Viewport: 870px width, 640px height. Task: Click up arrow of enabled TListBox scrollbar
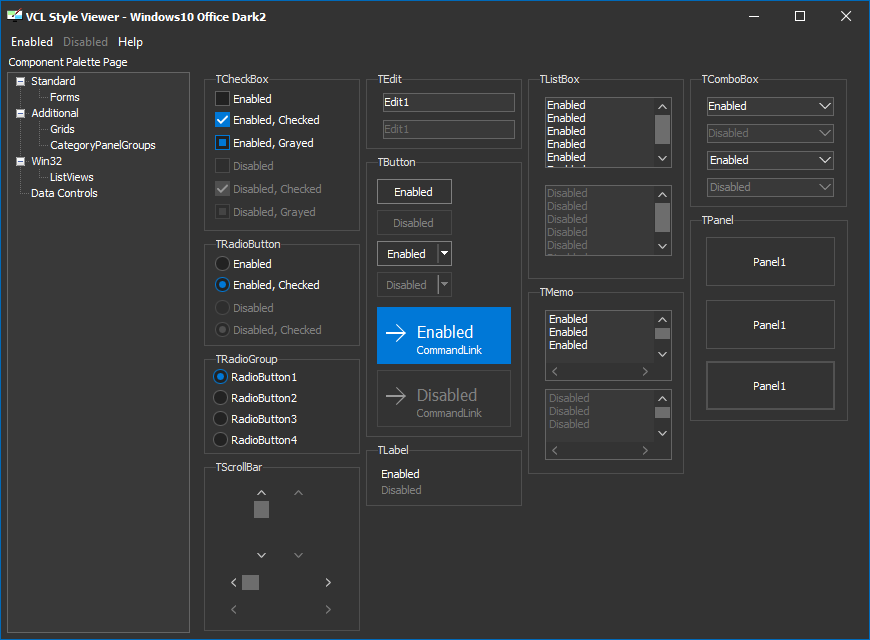(662, 107)
